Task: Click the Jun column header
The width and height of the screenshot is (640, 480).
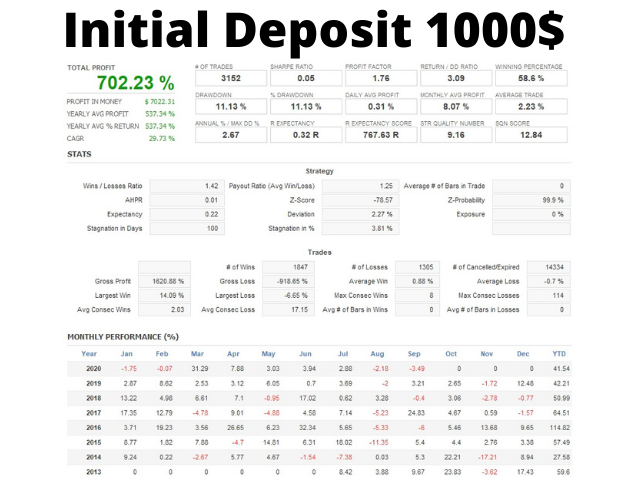Action: [305, 354]
